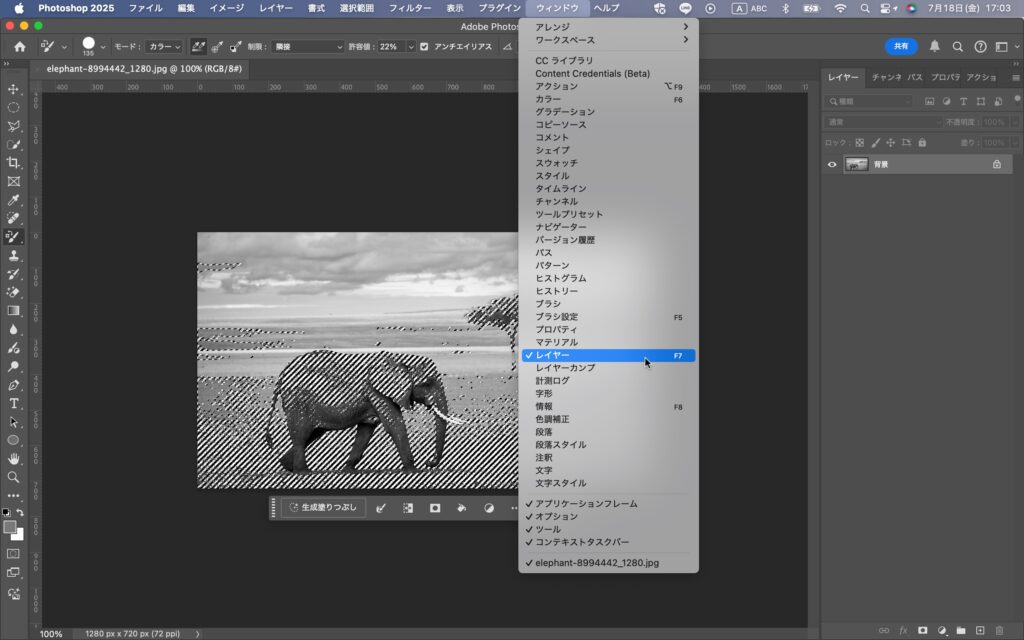This screenshot has width=1024, height=640.
Task: Expand the brush preset picker arrow
Action: 103,47
